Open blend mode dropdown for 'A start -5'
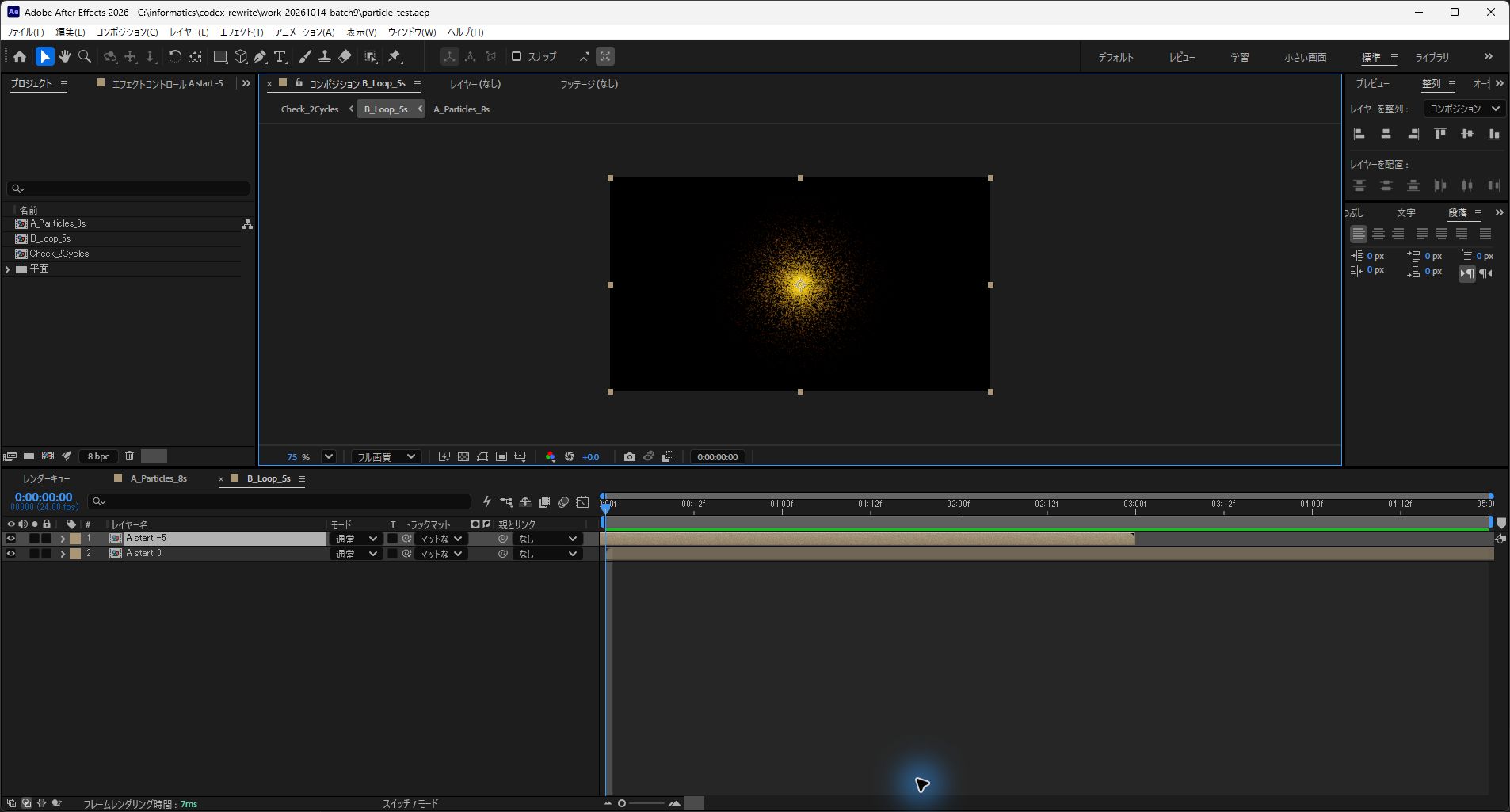This screenshot has width=1510, height=812. click(x=356, y=539)
